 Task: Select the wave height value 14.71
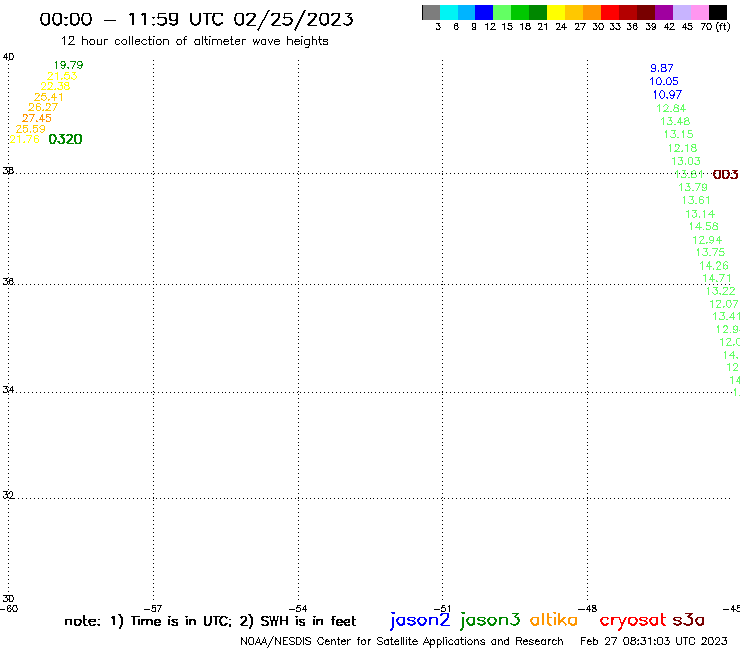point(717,279)
